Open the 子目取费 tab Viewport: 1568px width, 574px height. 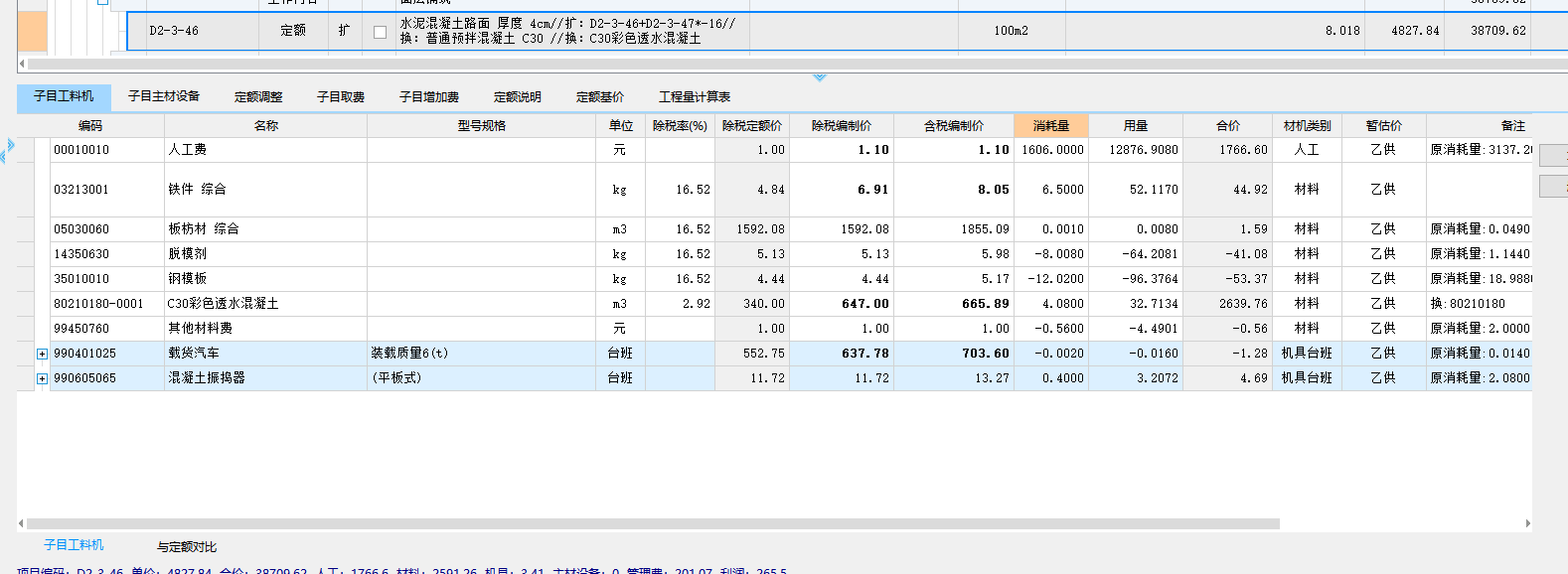(341, 96)
